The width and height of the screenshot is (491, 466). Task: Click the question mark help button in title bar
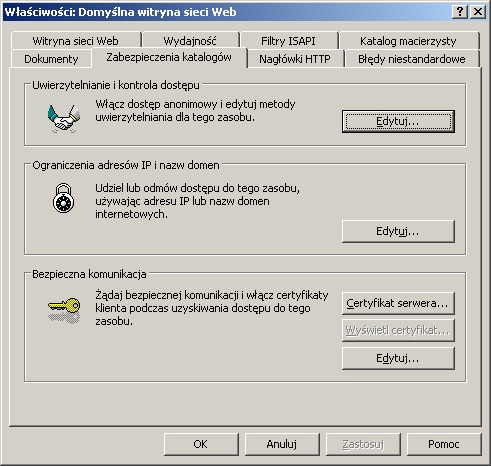(x=460, y=12)
